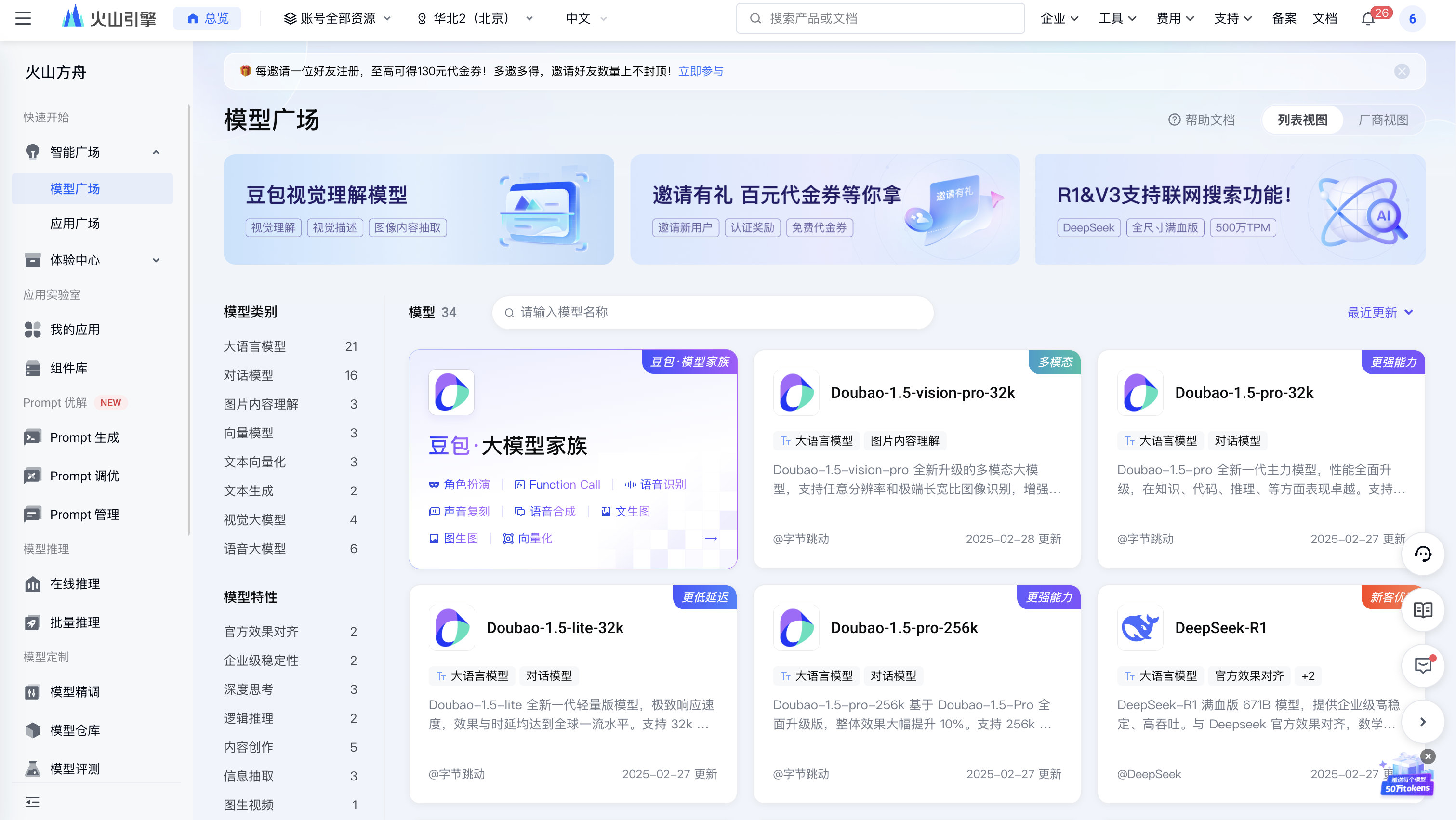
Task: Go to 总览 tab
Action: point(208,19)
